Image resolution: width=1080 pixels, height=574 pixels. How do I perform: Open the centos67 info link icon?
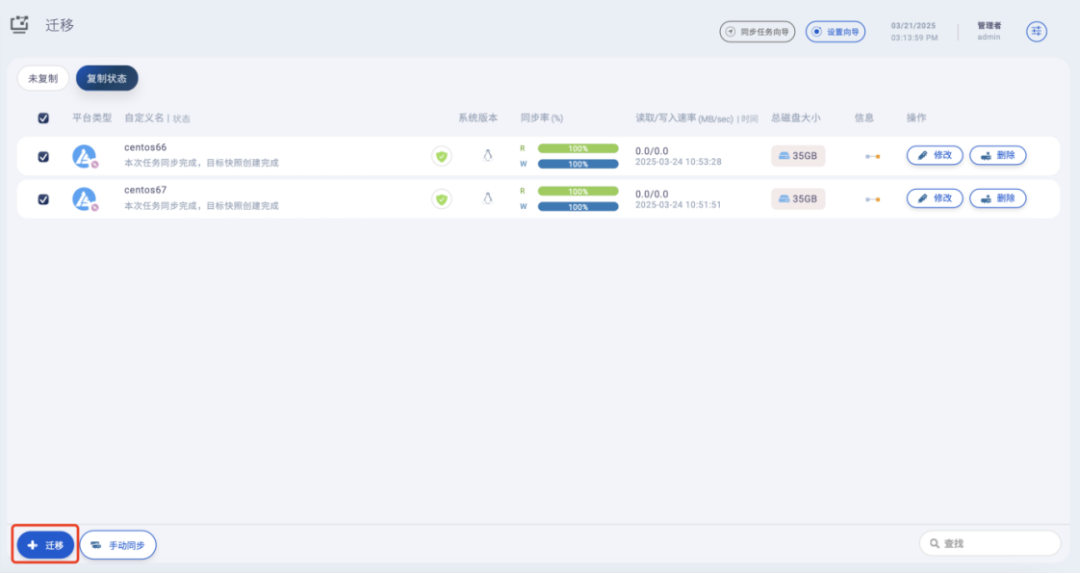pyautogui.click(x=873, y=199)
